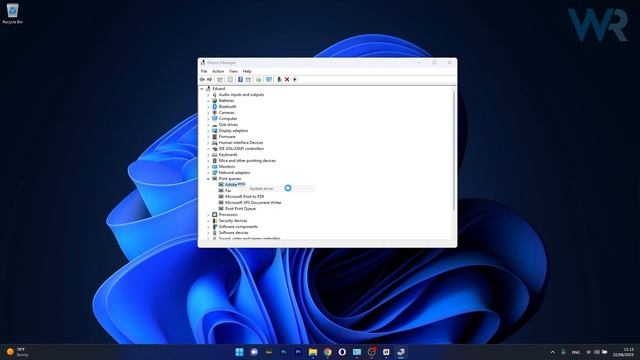This screenshot has width=640, height=360.
Task: Click the printer icon beside Root Print Queue
Action: point(221,209)
